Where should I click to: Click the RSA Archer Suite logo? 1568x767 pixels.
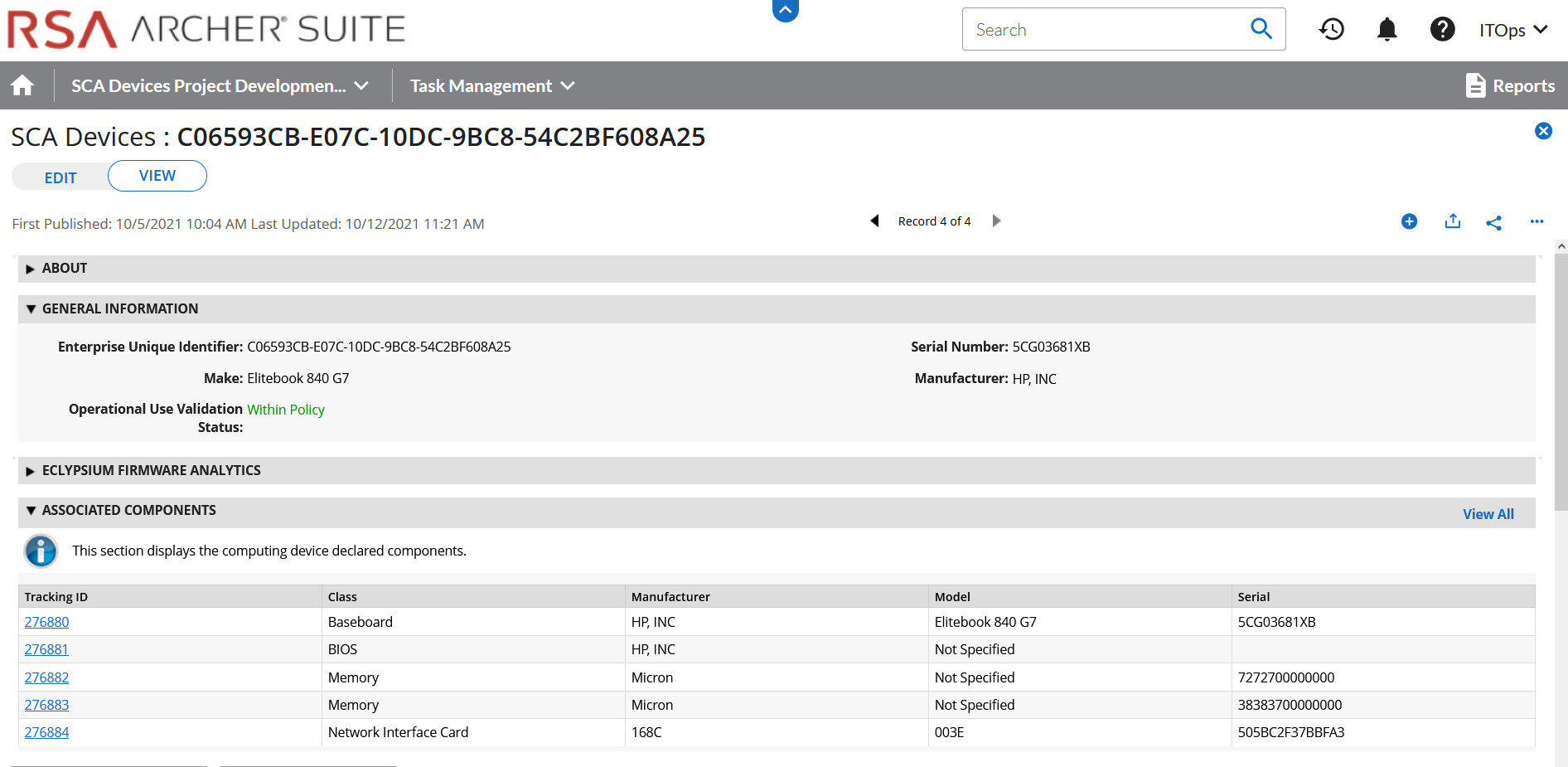coord(206,29)
